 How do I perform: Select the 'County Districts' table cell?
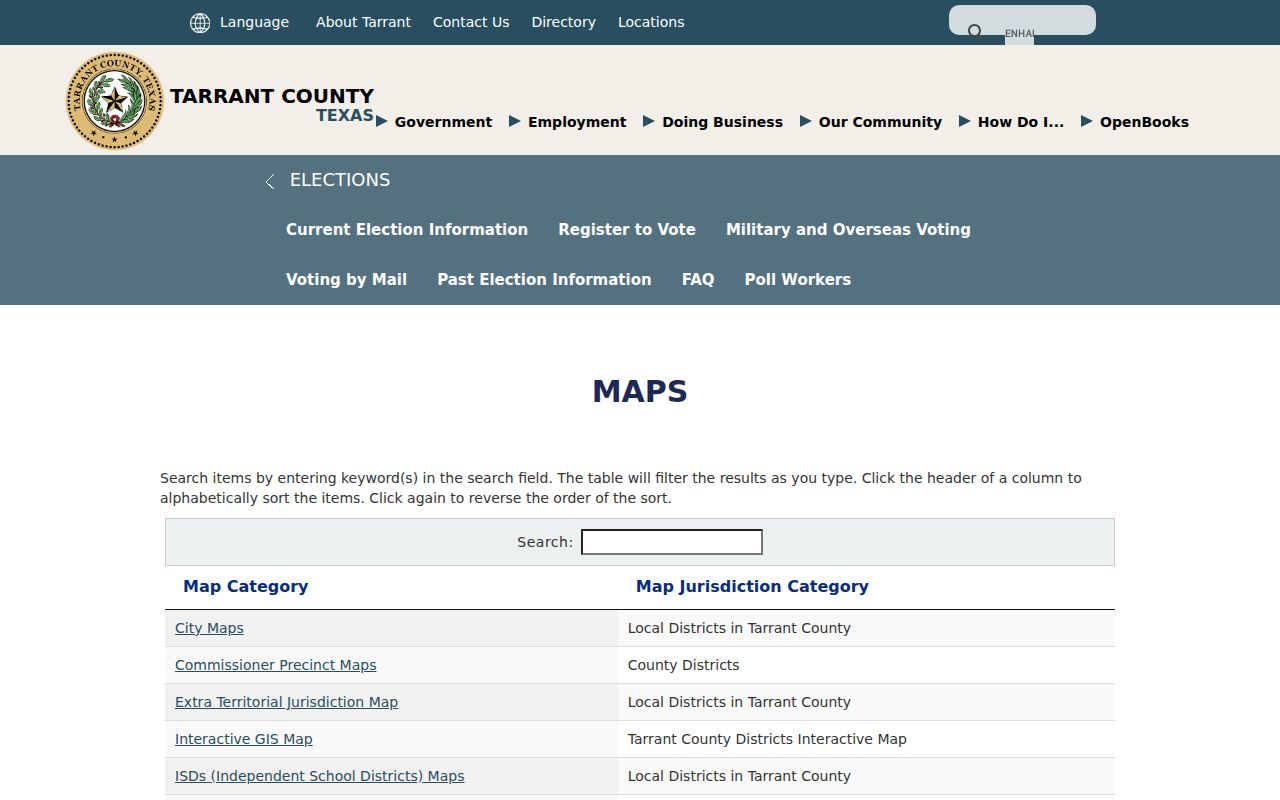coord(866,665)
